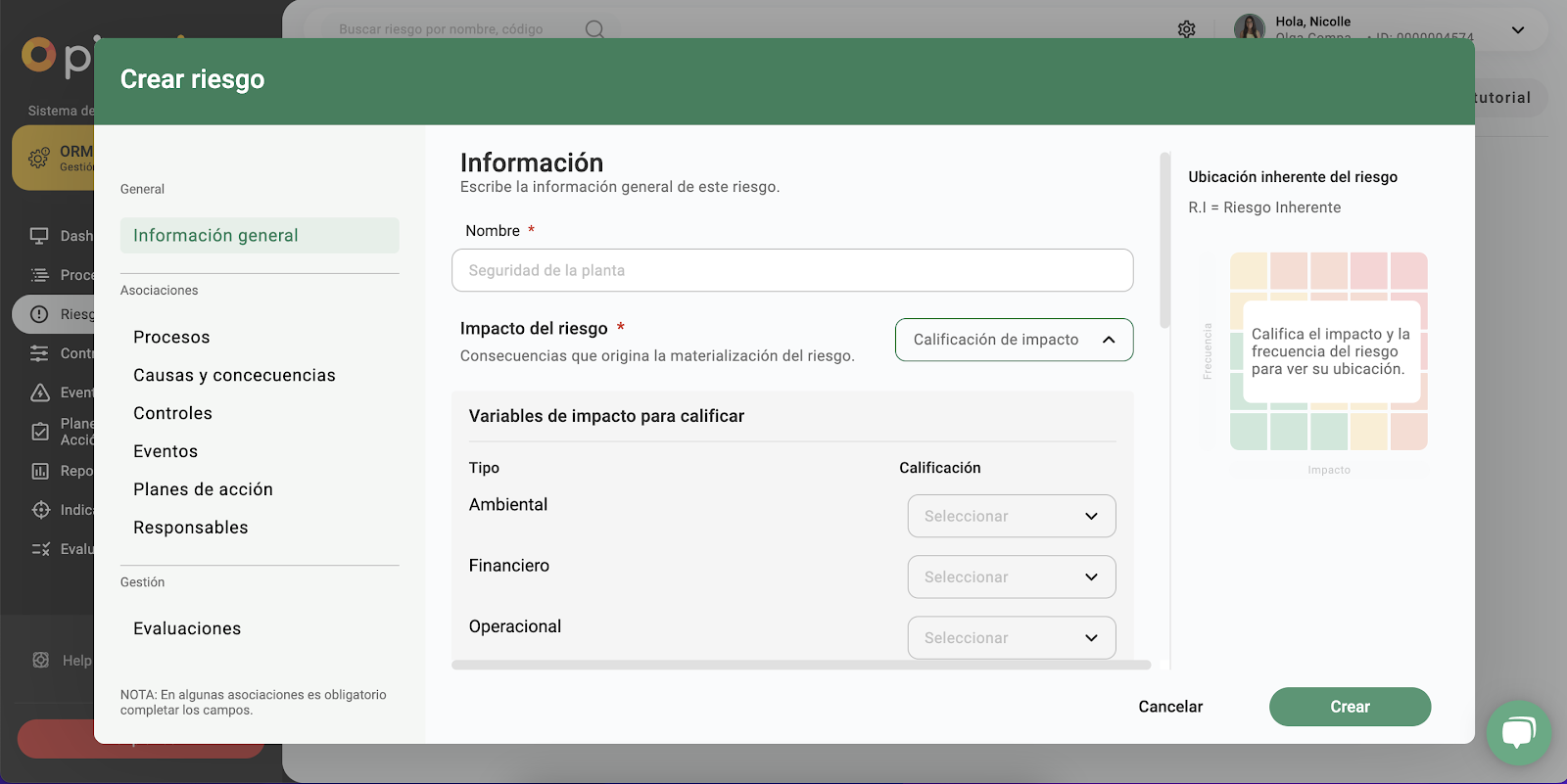Image resolution: width=1567 pixels, height=784 pixels.
Task: Click Nicolle's profile avatar
Action: (x=1249, y=27)
